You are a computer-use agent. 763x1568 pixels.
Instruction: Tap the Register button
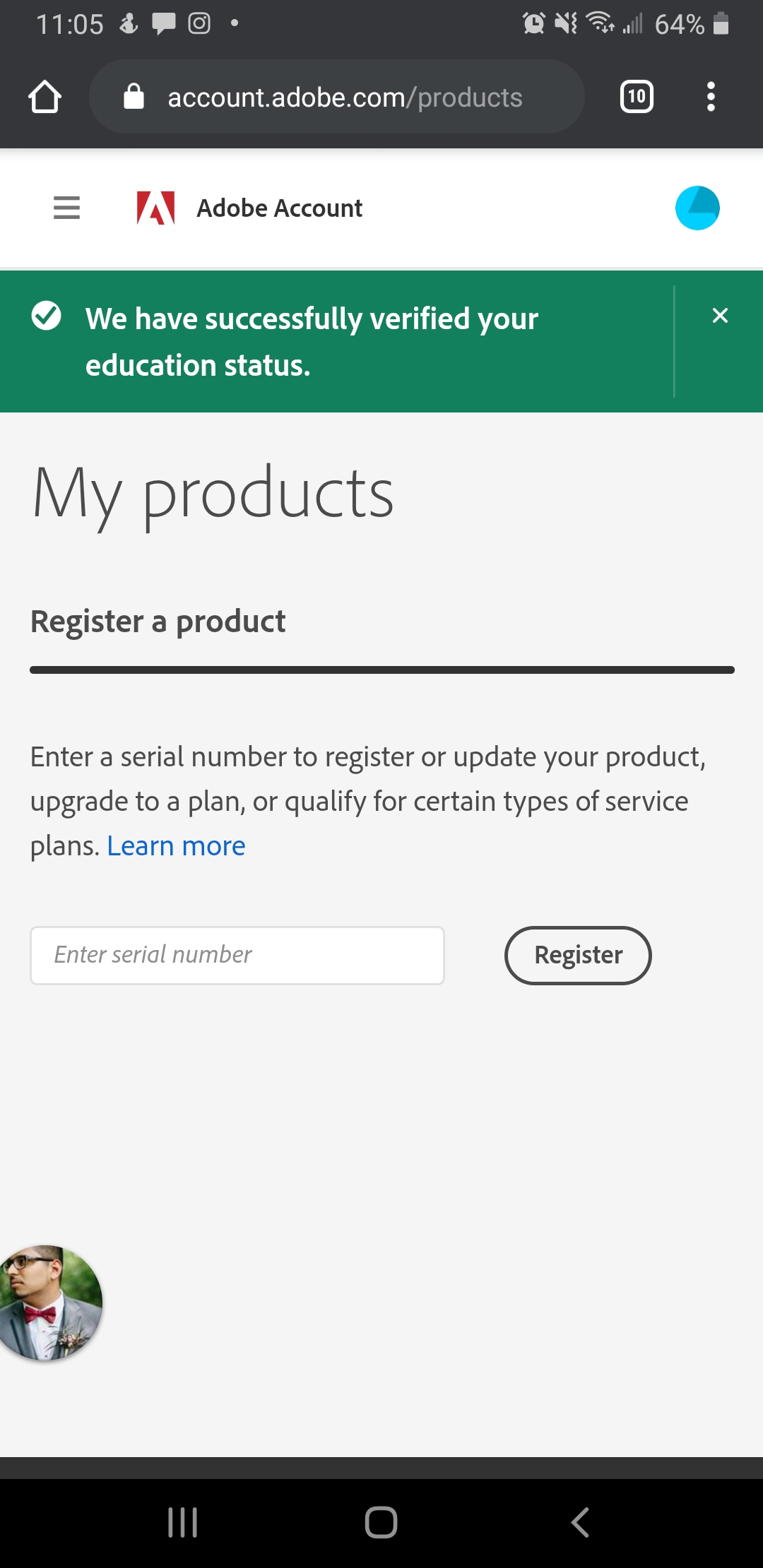(x=577, y=955)
